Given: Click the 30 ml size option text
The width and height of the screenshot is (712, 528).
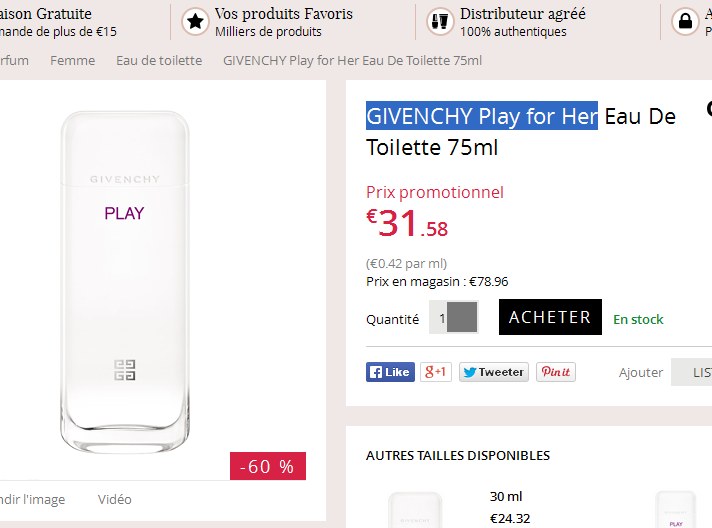Looking at the screenshot, I should click(x=506, y=496).
